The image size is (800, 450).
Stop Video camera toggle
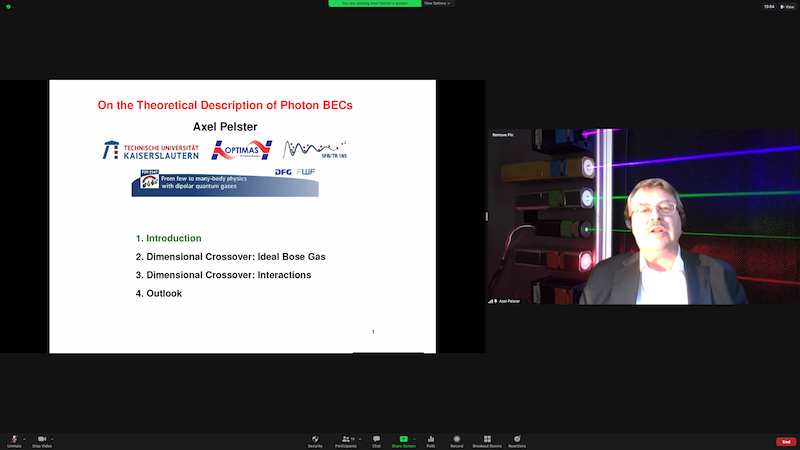(42, 440)
